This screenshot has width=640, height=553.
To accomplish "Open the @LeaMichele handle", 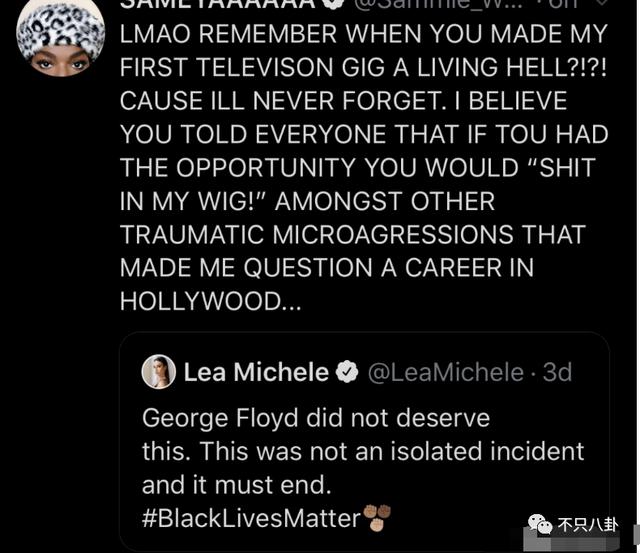I will (x=445, y=373).
